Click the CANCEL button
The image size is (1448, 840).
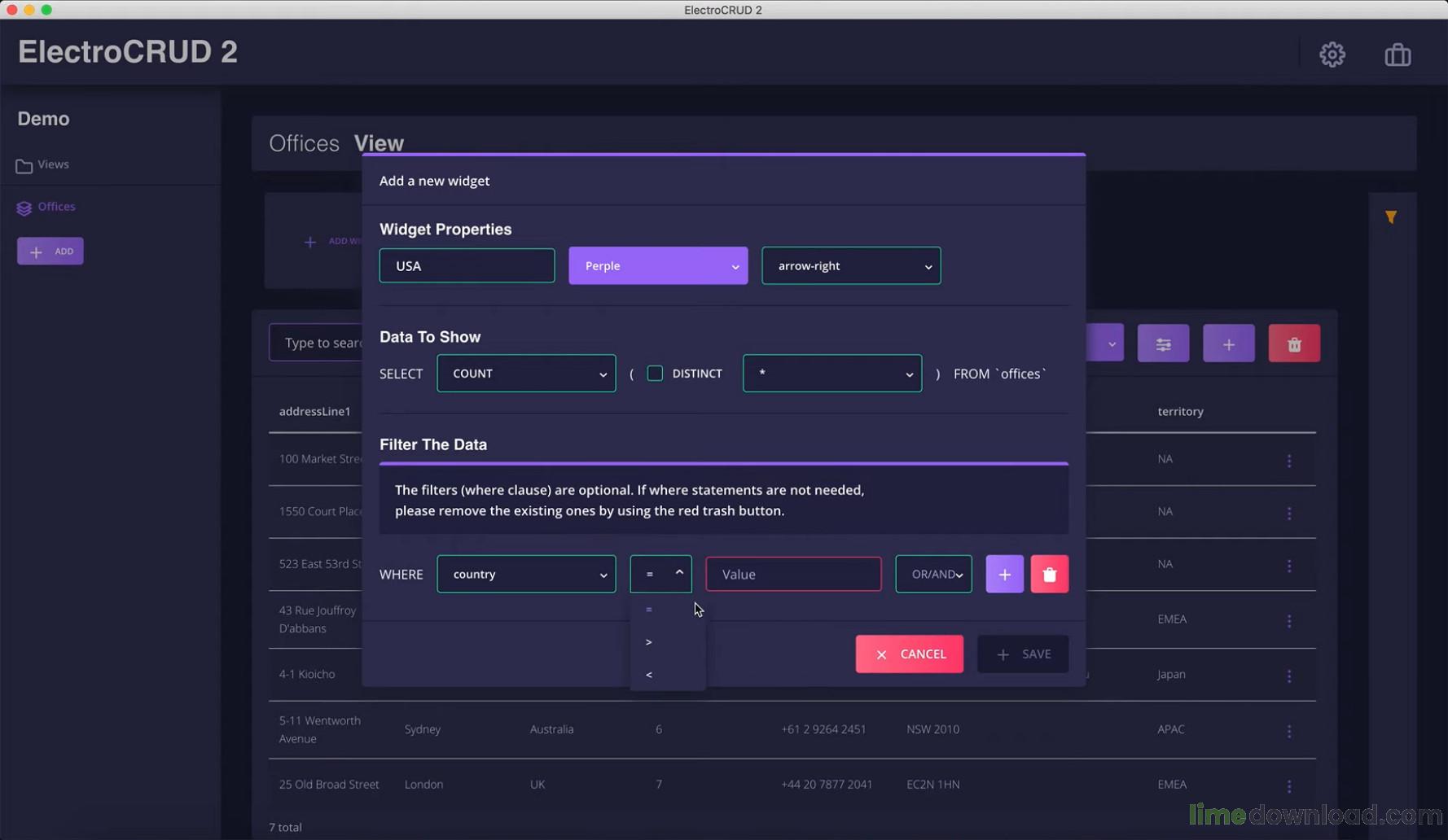(x=909, y=654)
